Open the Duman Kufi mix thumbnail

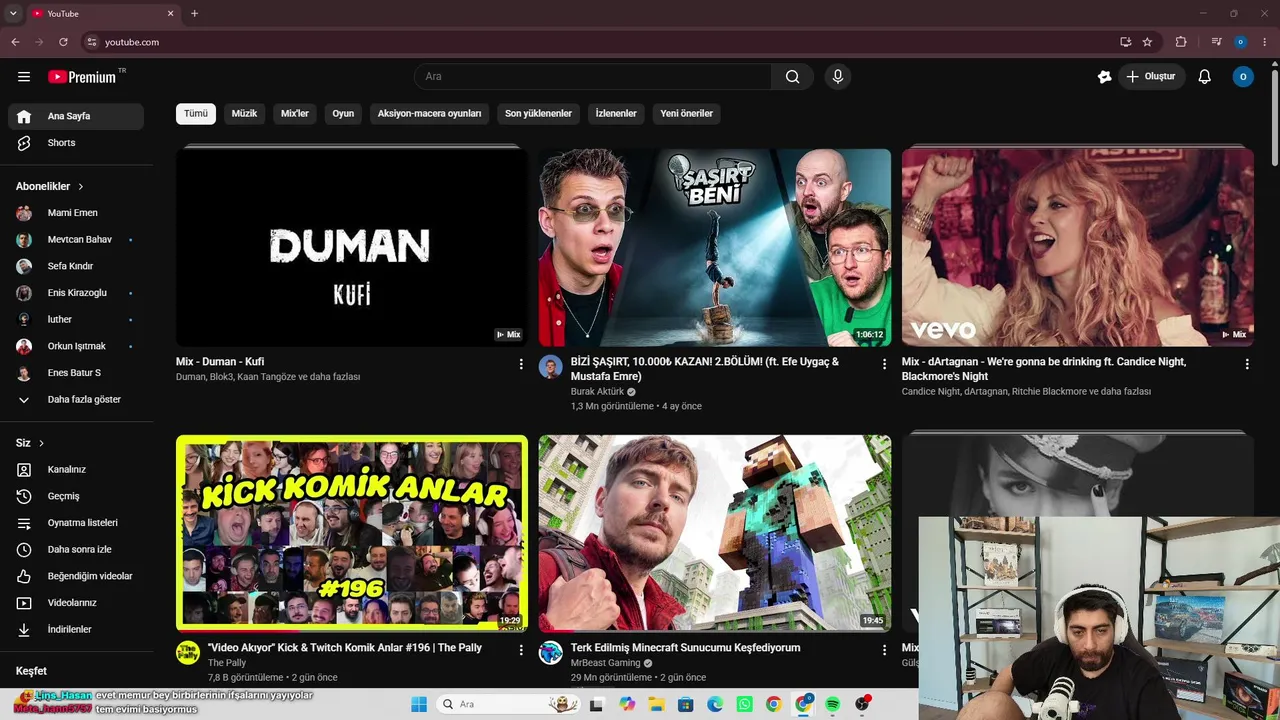pyautogui.click(x=352, y=247)
